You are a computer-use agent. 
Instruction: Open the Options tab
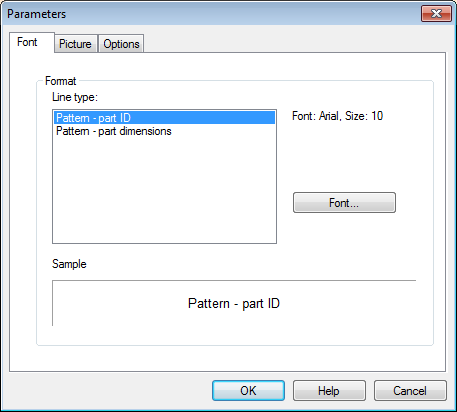(x=121, y=44)
